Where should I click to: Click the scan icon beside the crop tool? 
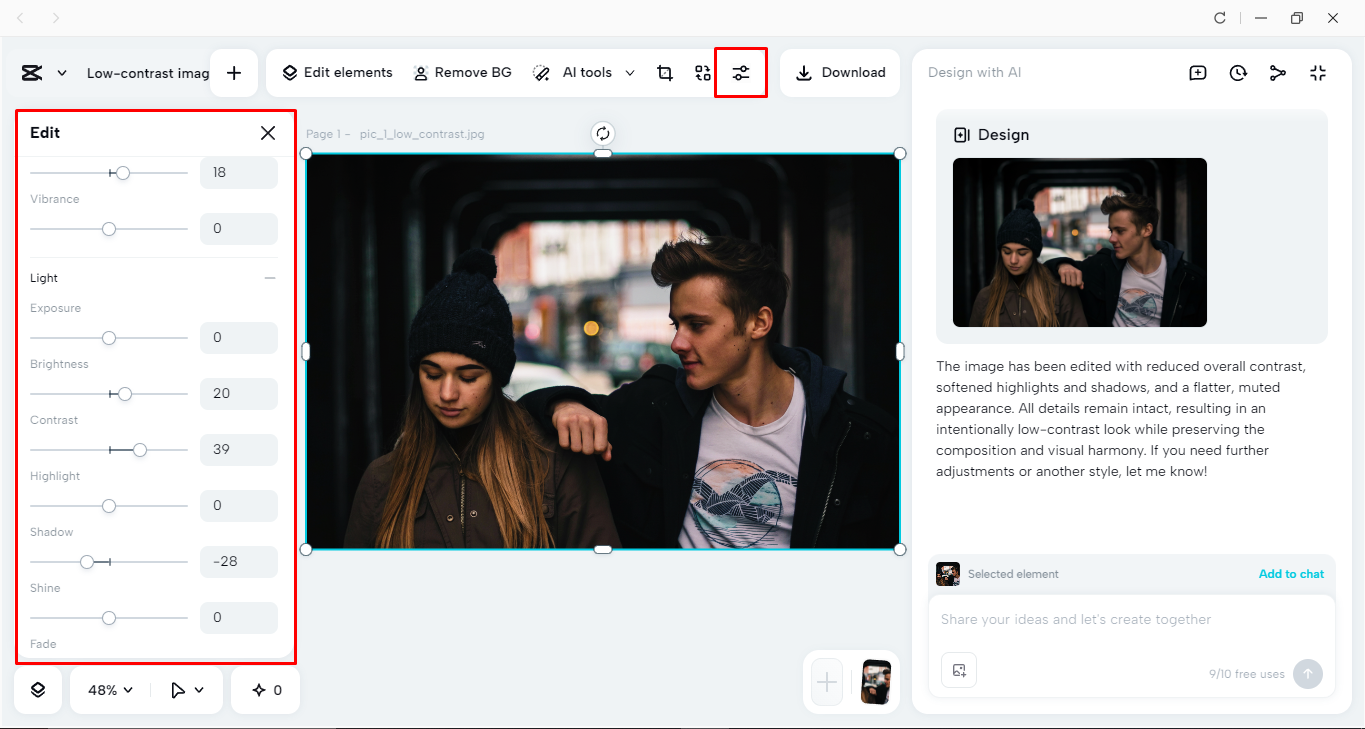[703, 73]
